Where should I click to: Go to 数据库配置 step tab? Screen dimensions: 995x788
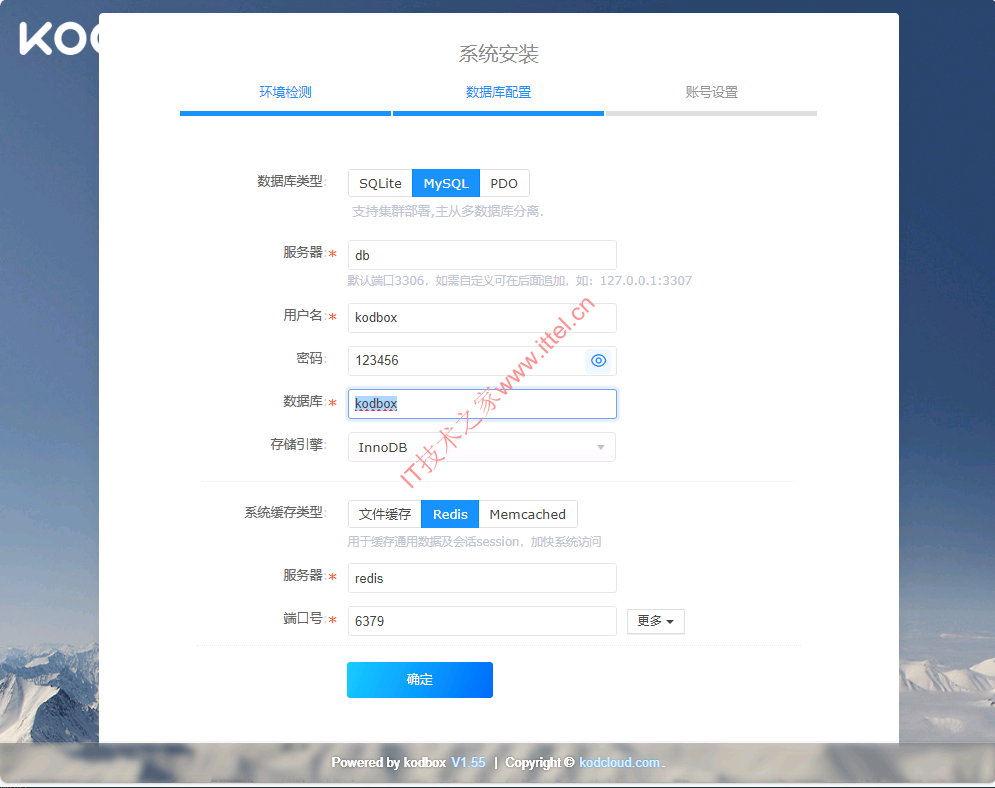[498, 93]
